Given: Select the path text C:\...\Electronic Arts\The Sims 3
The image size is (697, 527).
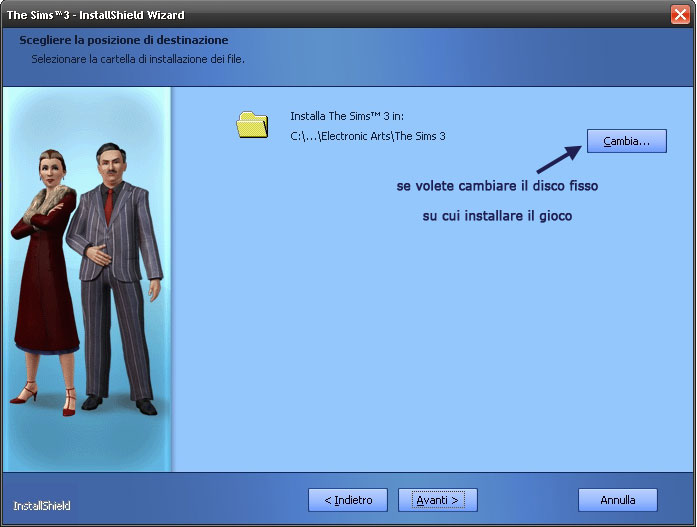Looking at the screenshot, I should 368,136.
